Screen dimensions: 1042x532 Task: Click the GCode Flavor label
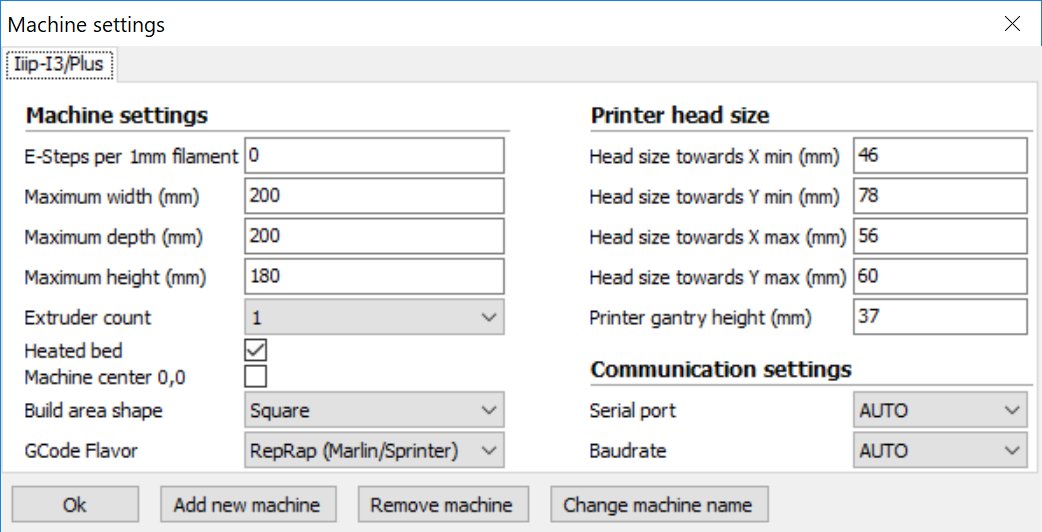coord(81,450)
